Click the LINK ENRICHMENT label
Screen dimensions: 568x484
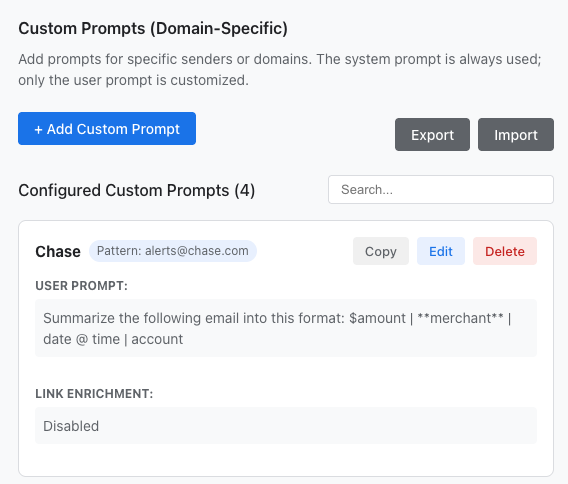coord(94,393)
